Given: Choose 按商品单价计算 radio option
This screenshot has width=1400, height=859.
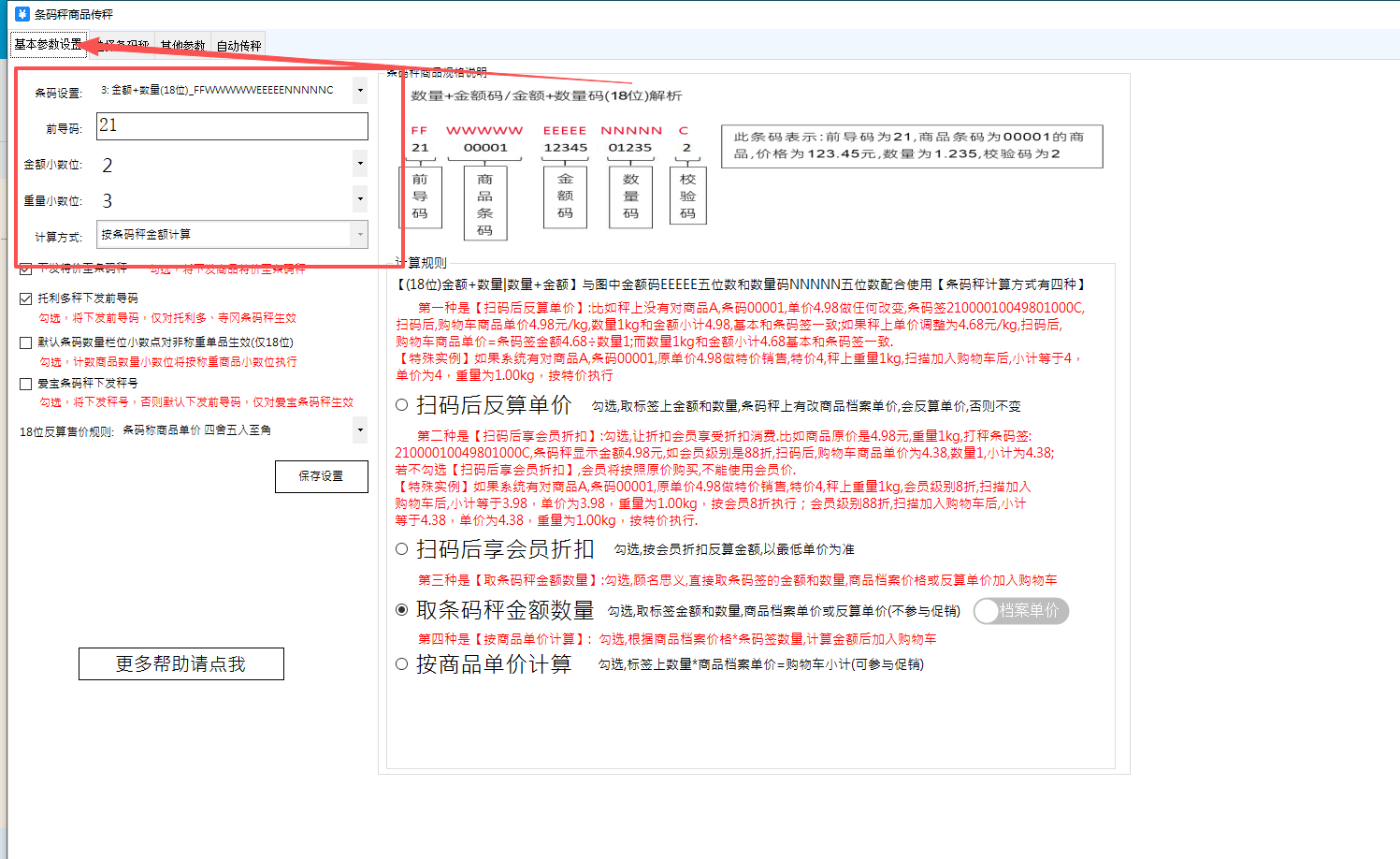Looking at the screenshot, I should (402, 664).
